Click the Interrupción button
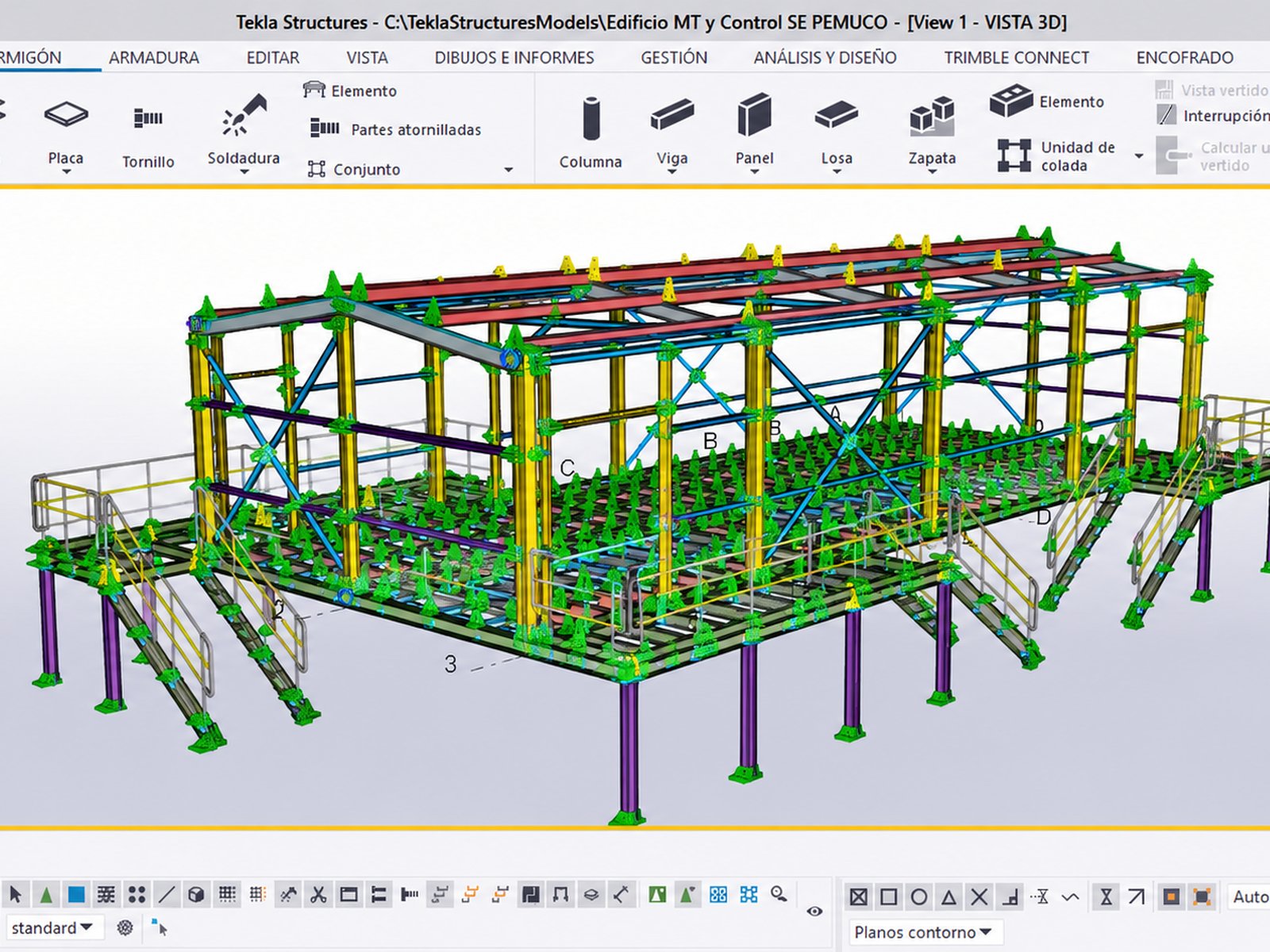Screen dimensions: 1270x952 pos(1214,116)
